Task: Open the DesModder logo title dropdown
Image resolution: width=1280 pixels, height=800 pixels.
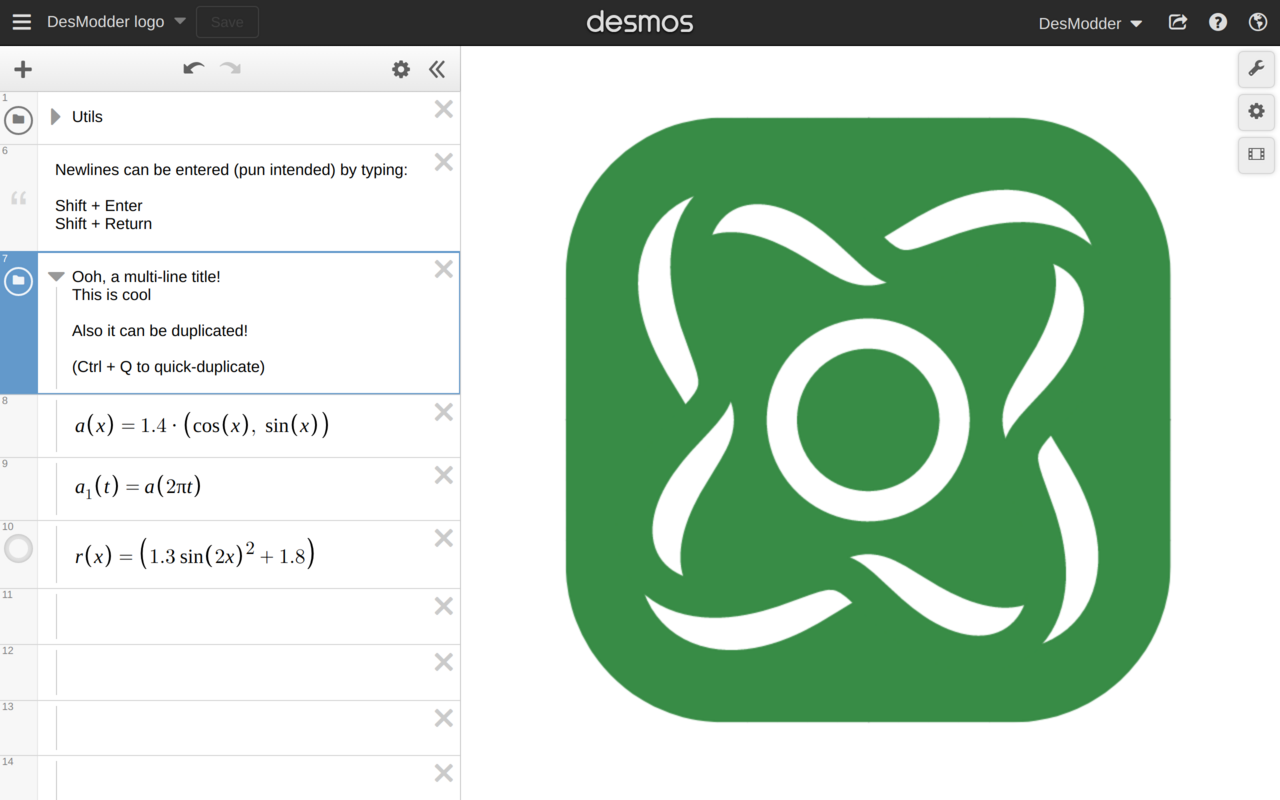Action: (x=117, y=22)
